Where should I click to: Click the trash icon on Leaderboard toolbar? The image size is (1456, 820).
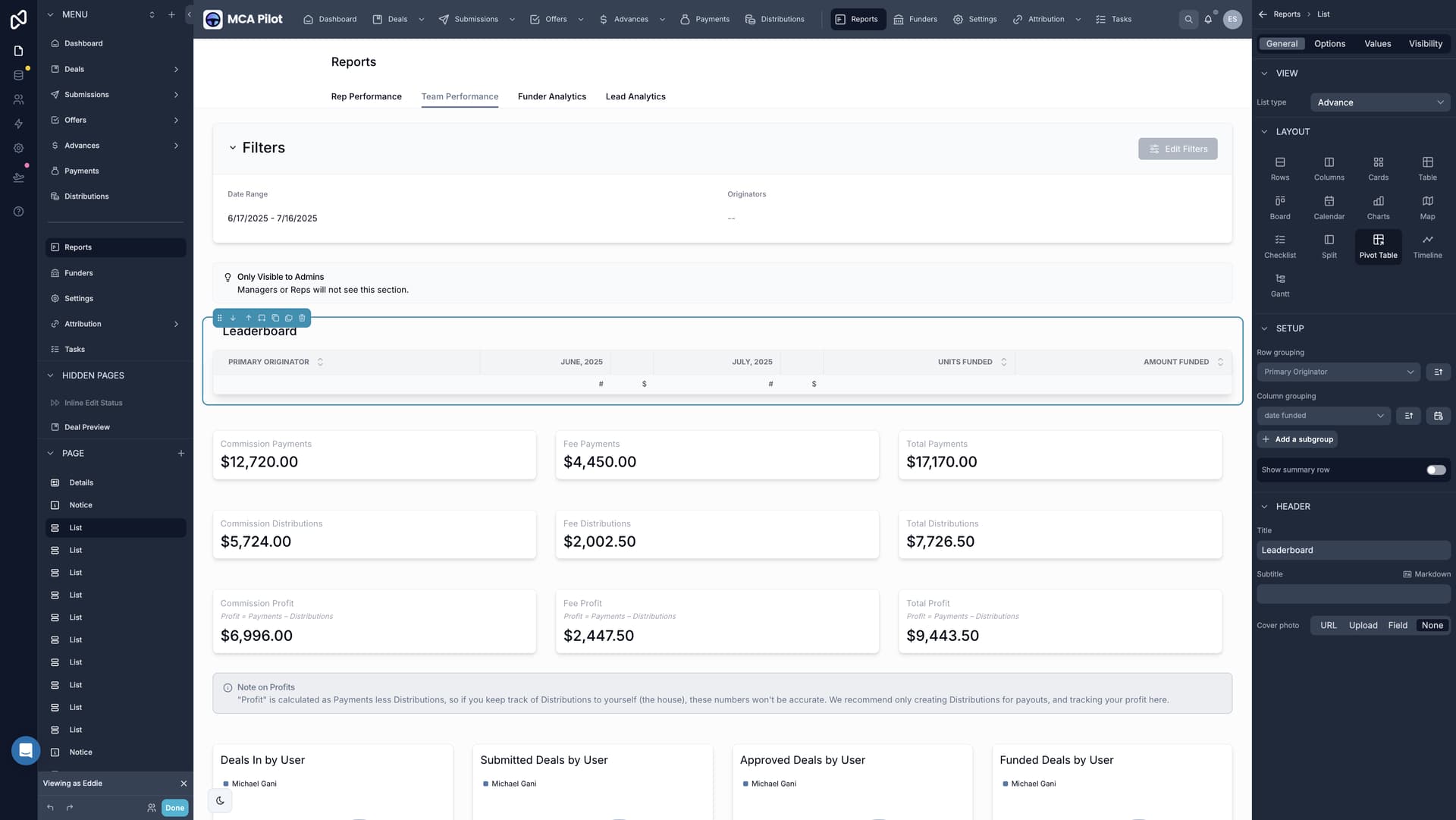[302, 318]
